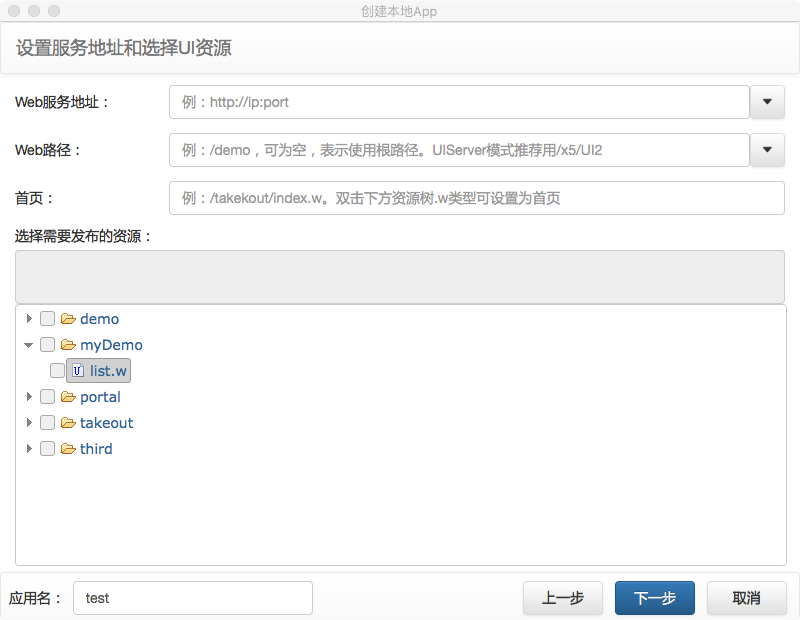This screenshot has width=800, height=620.
Task: Click the 下一步 button
Action: coord(654,597)
